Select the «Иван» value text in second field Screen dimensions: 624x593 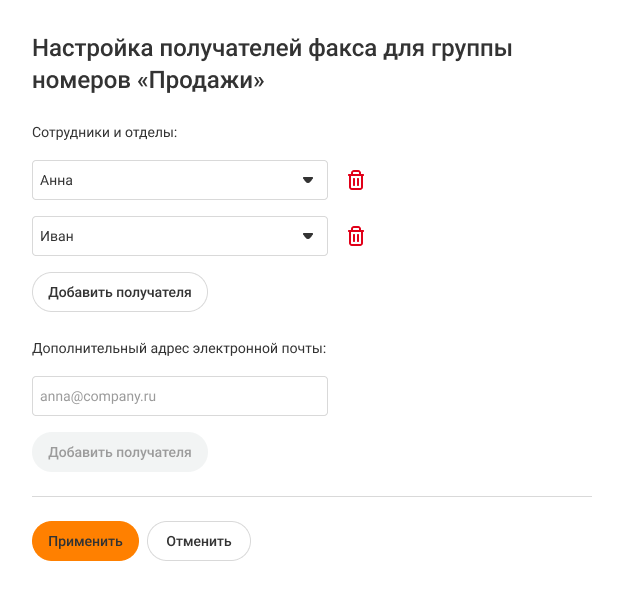pyautogui.click(x=57, y=237)
